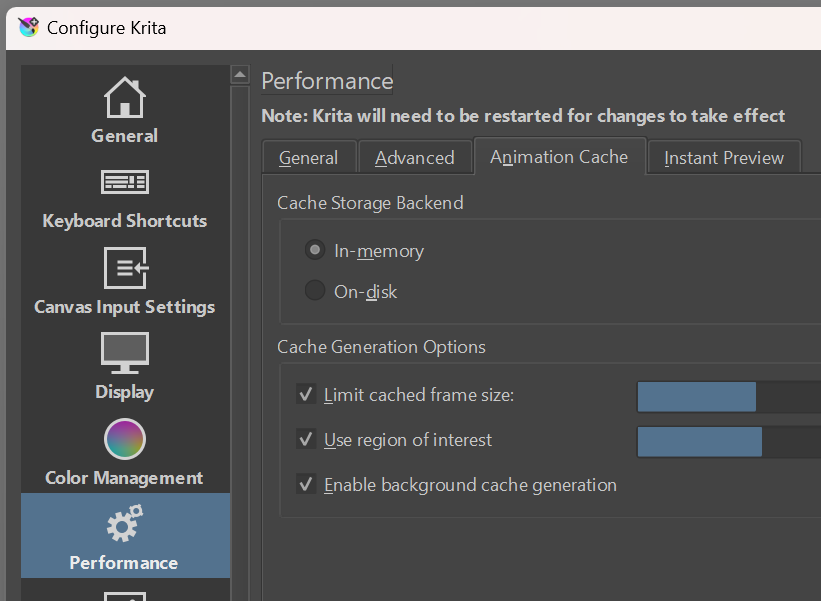Adjust the cached frame size slider
This screenshot has width=821, height=601.
pos(728,397)
